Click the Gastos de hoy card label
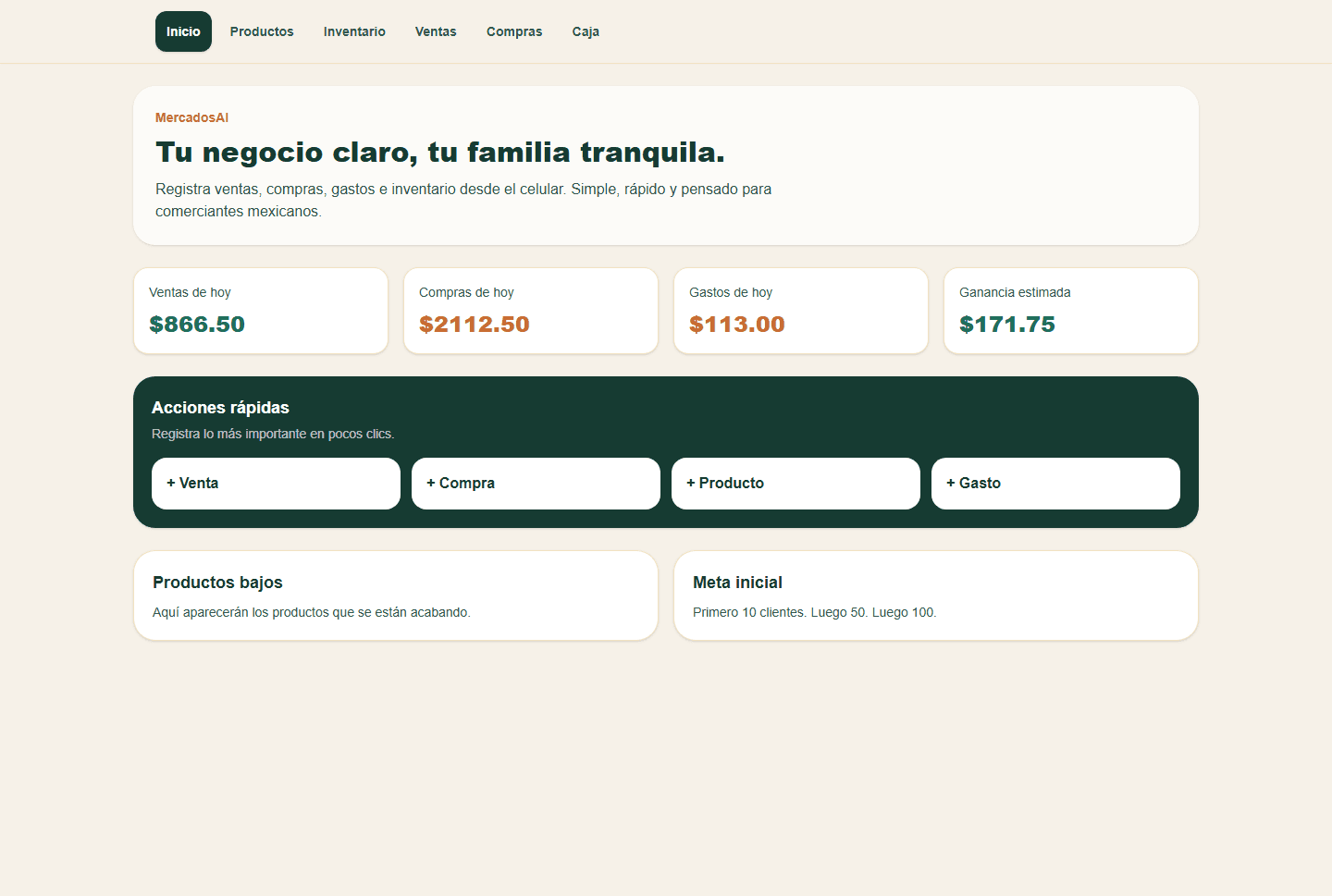 pos(731,292)
